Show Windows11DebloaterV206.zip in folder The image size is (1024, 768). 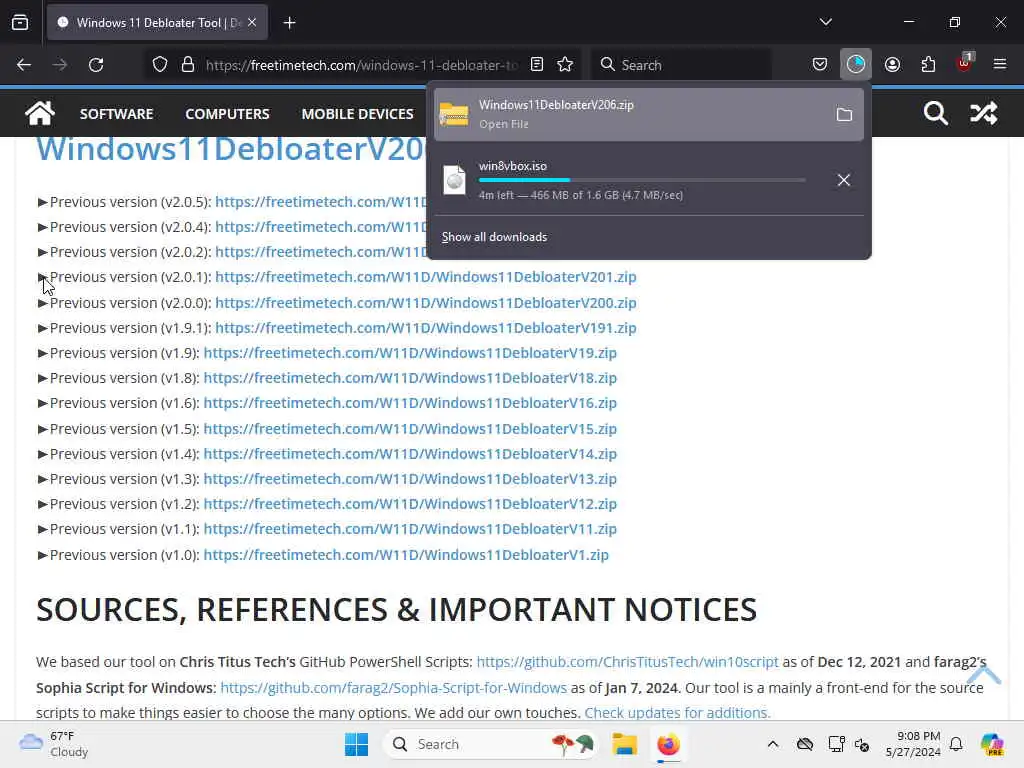(x=844, y=115)
